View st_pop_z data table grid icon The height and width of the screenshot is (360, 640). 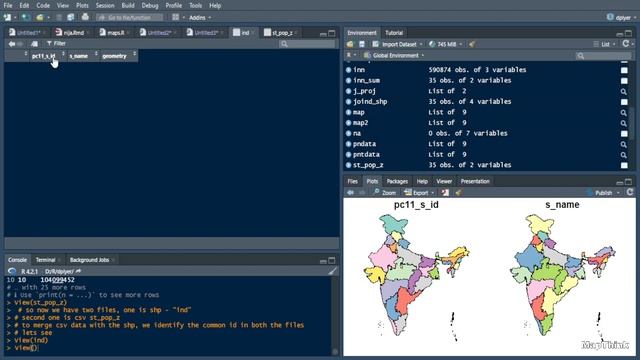624,166
